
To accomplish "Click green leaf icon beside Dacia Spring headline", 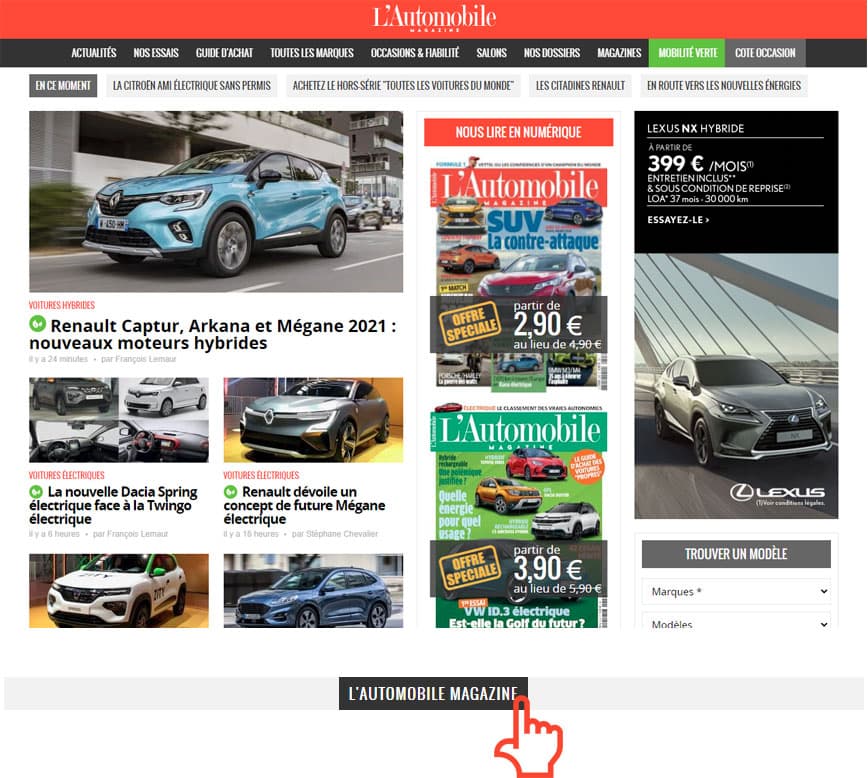I will (36, 491).
